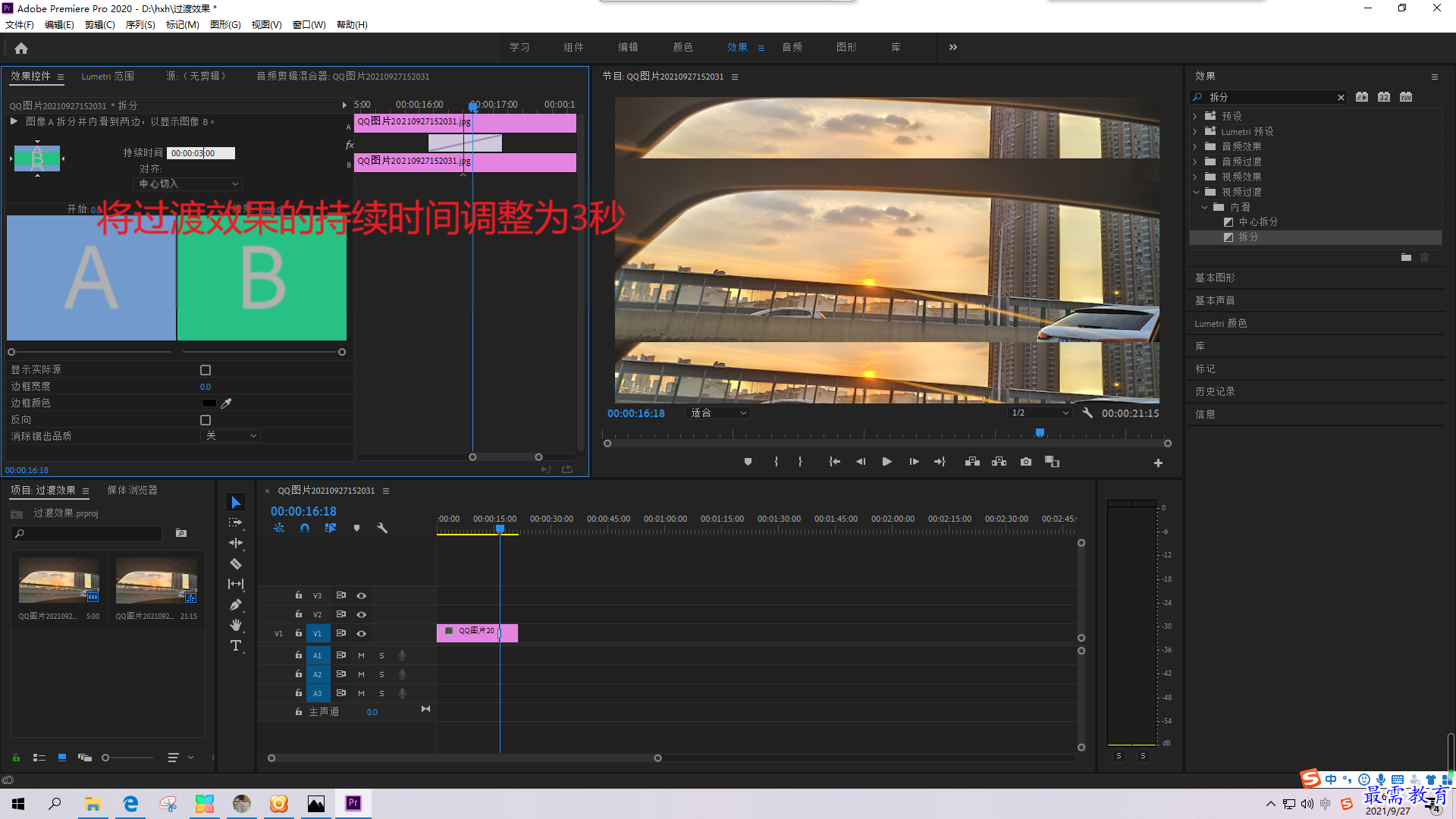1456x819 pixels.
Task: Click the New Custom Bin folder icon
Action: click(x=1406, y=258)
